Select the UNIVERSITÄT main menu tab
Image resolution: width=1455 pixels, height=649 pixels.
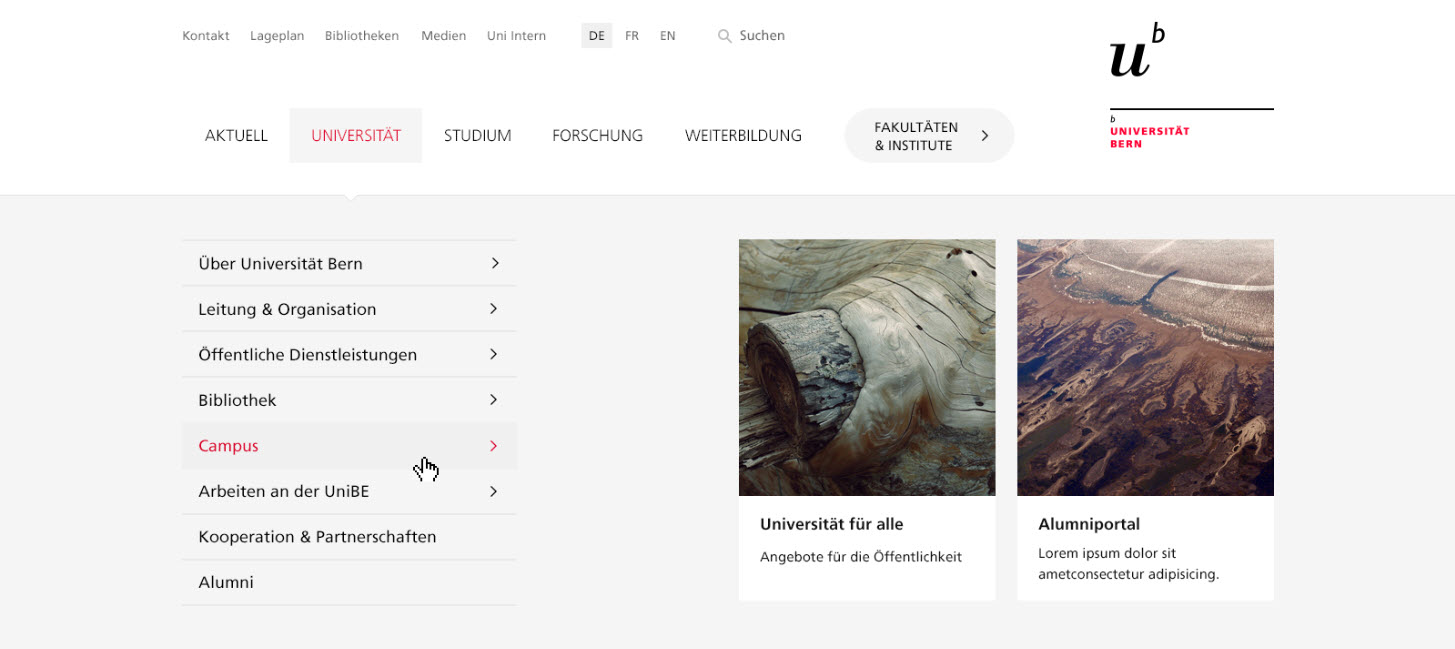356,136
